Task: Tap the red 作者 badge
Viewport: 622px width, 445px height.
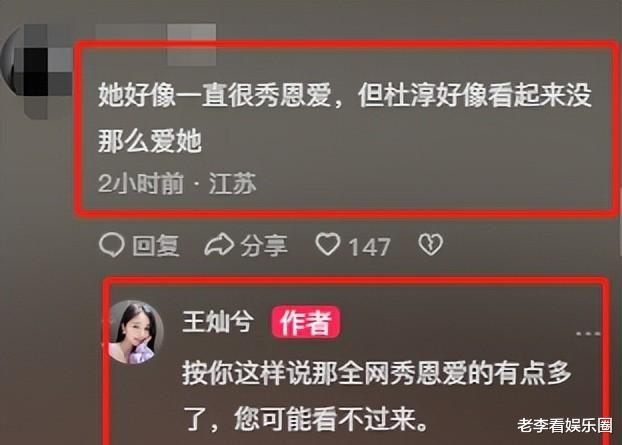Action: pos(305,322)
